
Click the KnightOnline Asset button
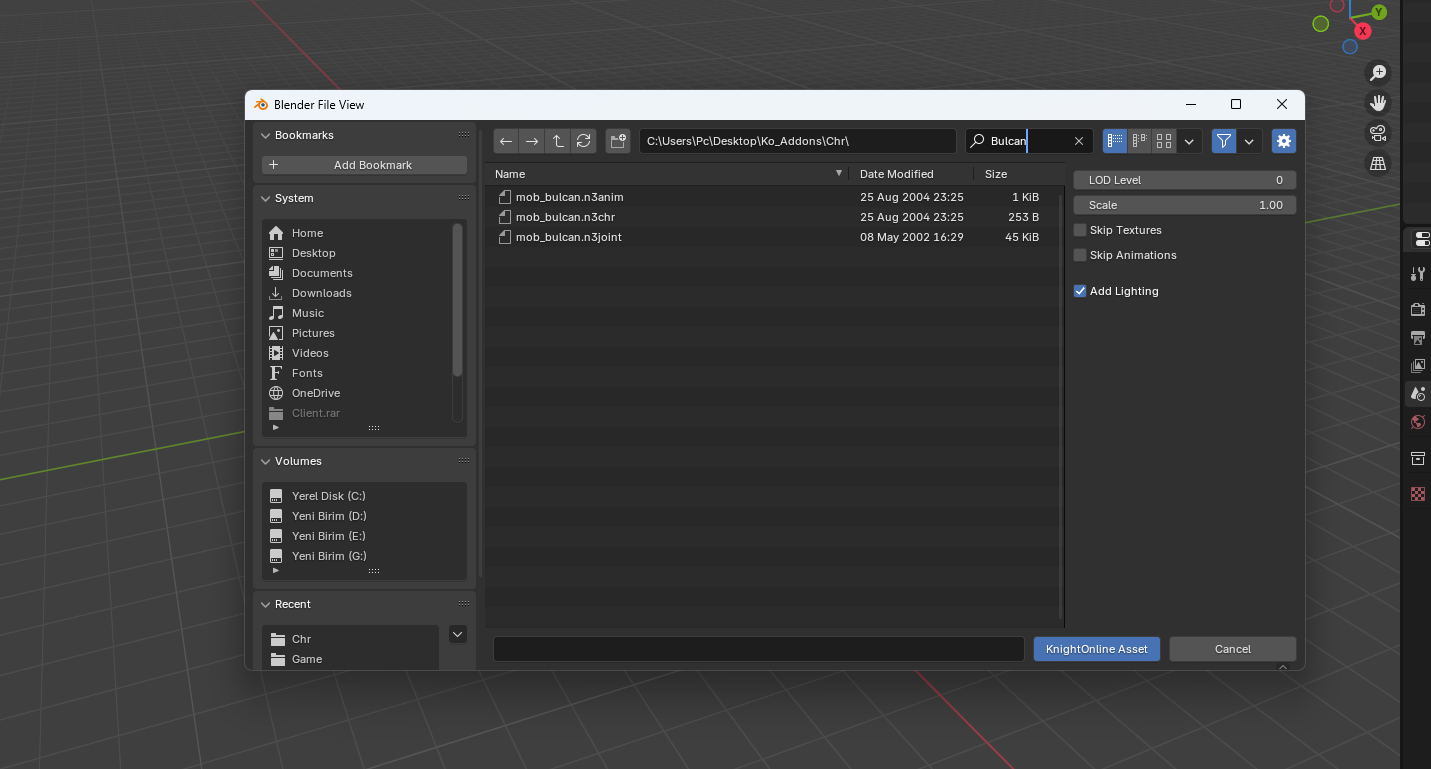click(1097, 649)
